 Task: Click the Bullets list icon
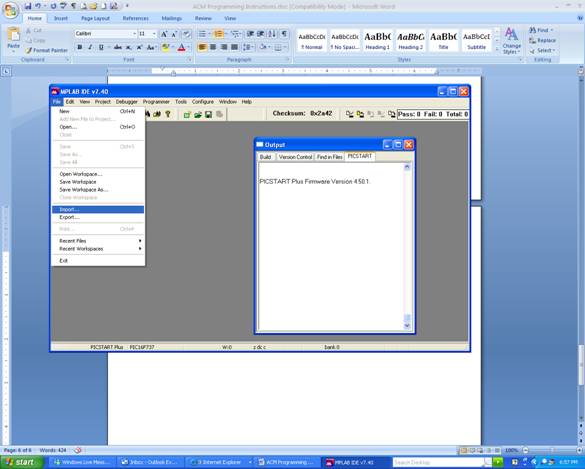202,34
